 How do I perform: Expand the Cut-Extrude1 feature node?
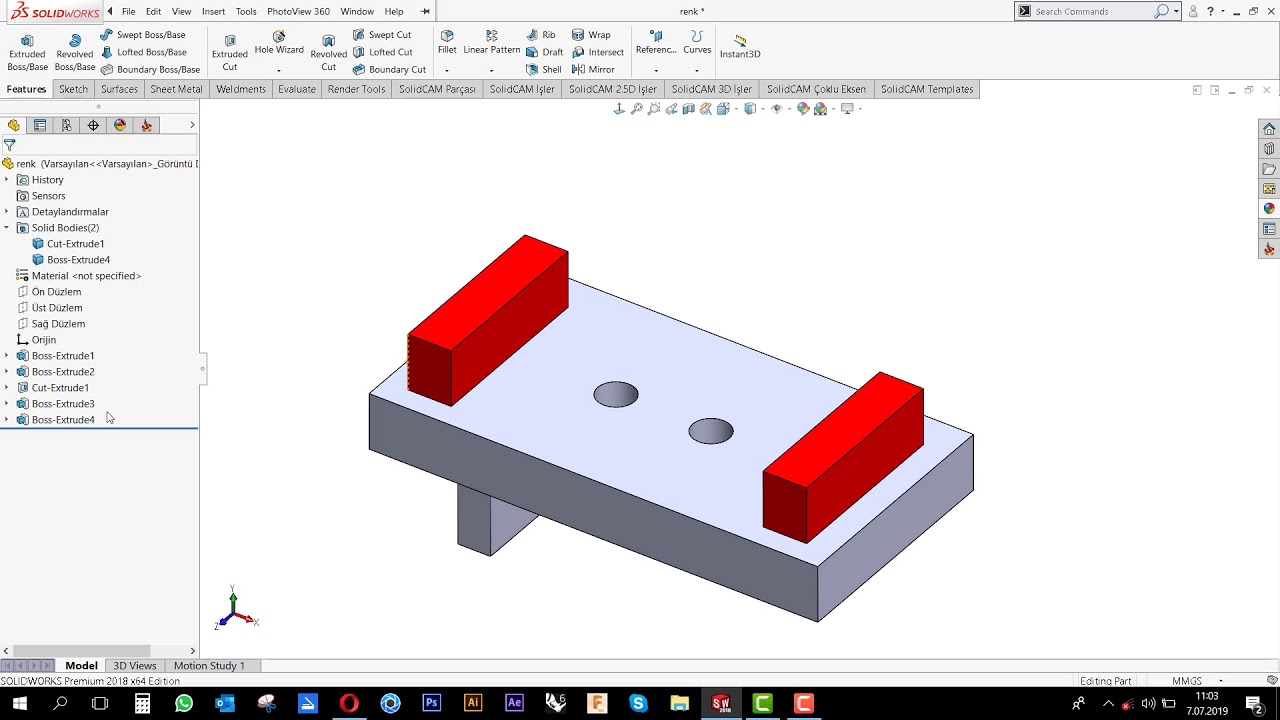pyautogui.click(x=6, y=388)
